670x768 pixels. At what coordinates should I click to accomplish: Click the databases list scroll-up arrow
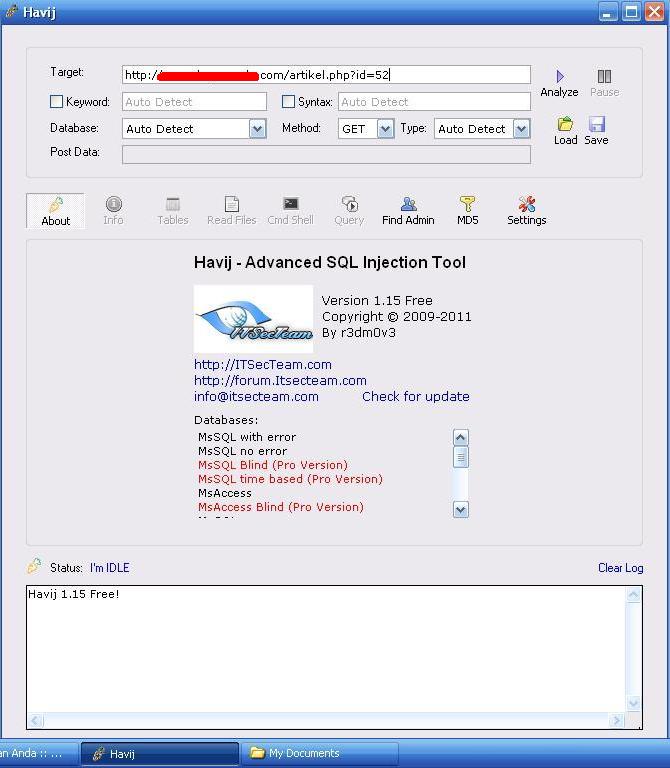click(x=460, y=437)
